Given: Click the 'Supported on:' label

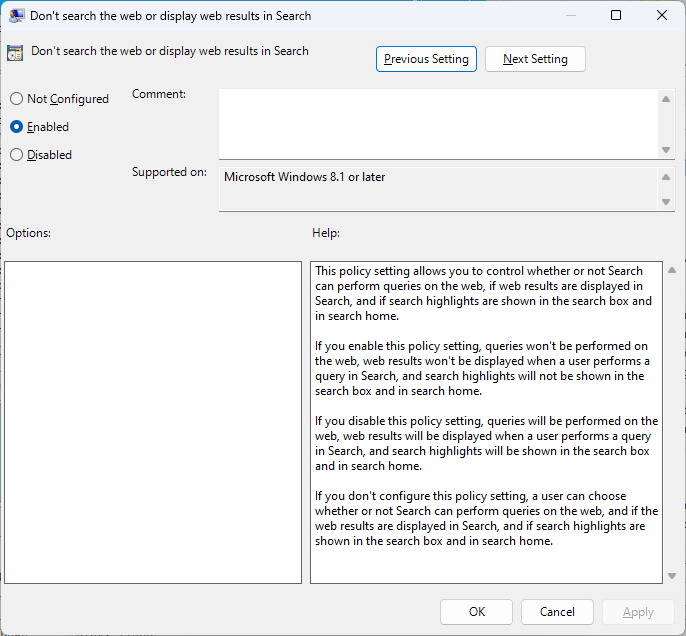Looking at the screenshot, I should coord(169,172).
